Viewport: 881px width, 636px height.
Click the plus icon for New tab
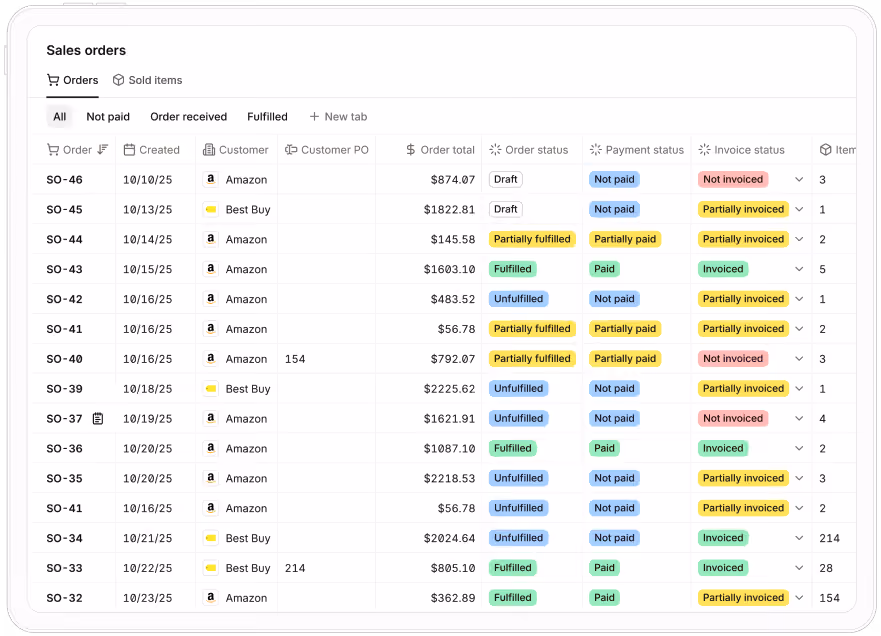314,116
